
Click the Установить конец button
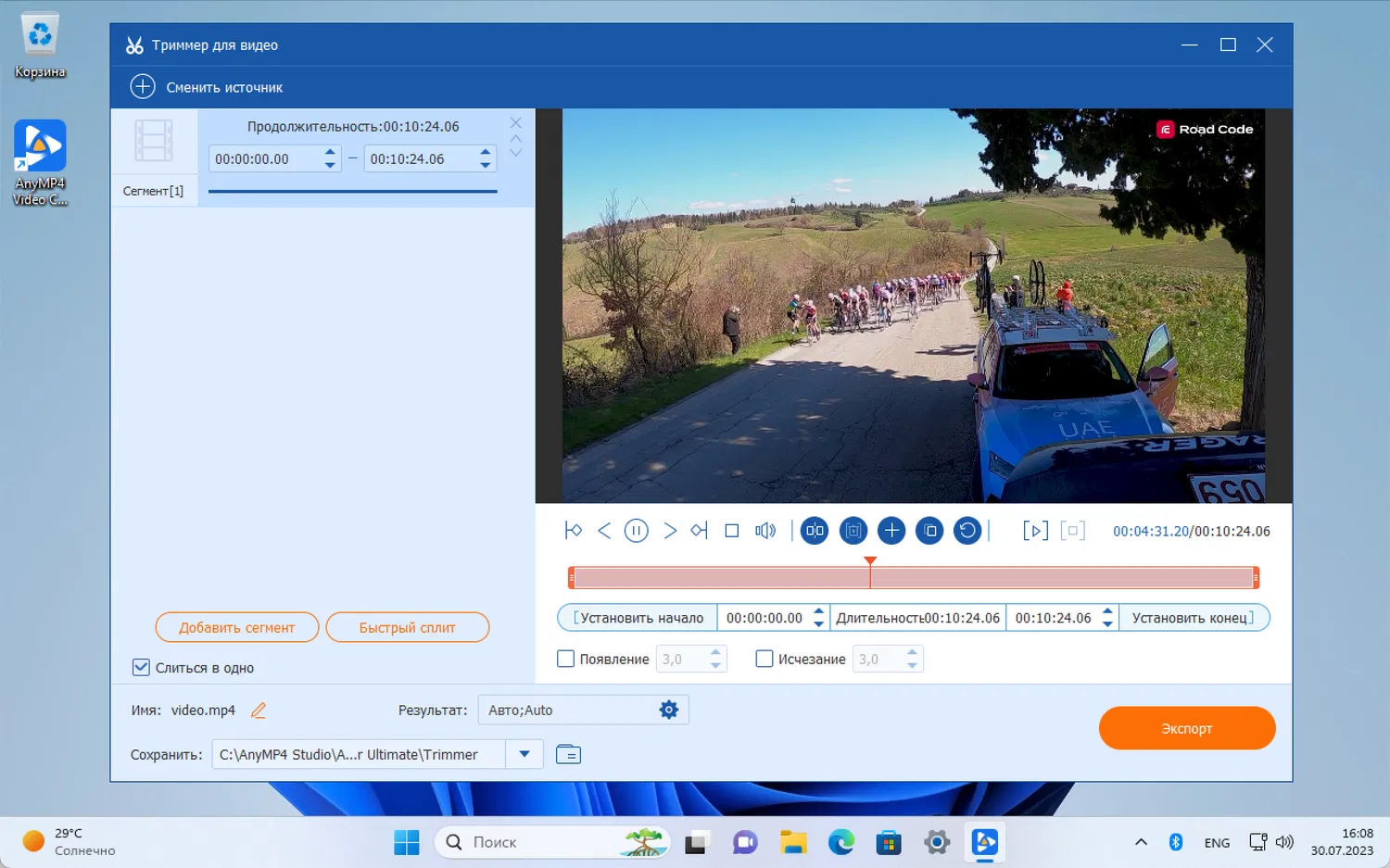tap(1194, 618)
